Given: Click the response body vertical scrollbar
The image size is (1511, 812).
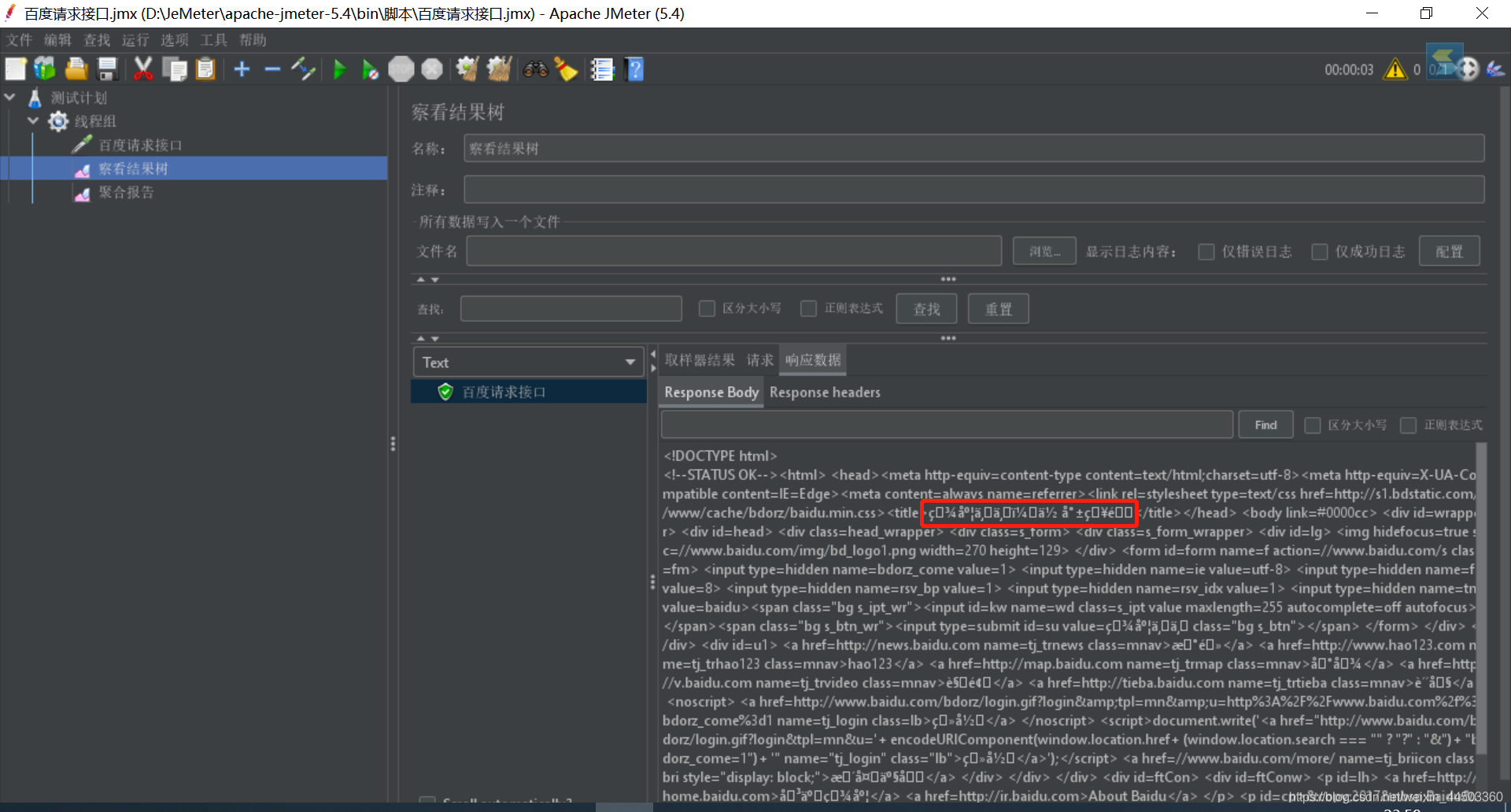Looking at the screenshot, I should tap(1481, 598).
